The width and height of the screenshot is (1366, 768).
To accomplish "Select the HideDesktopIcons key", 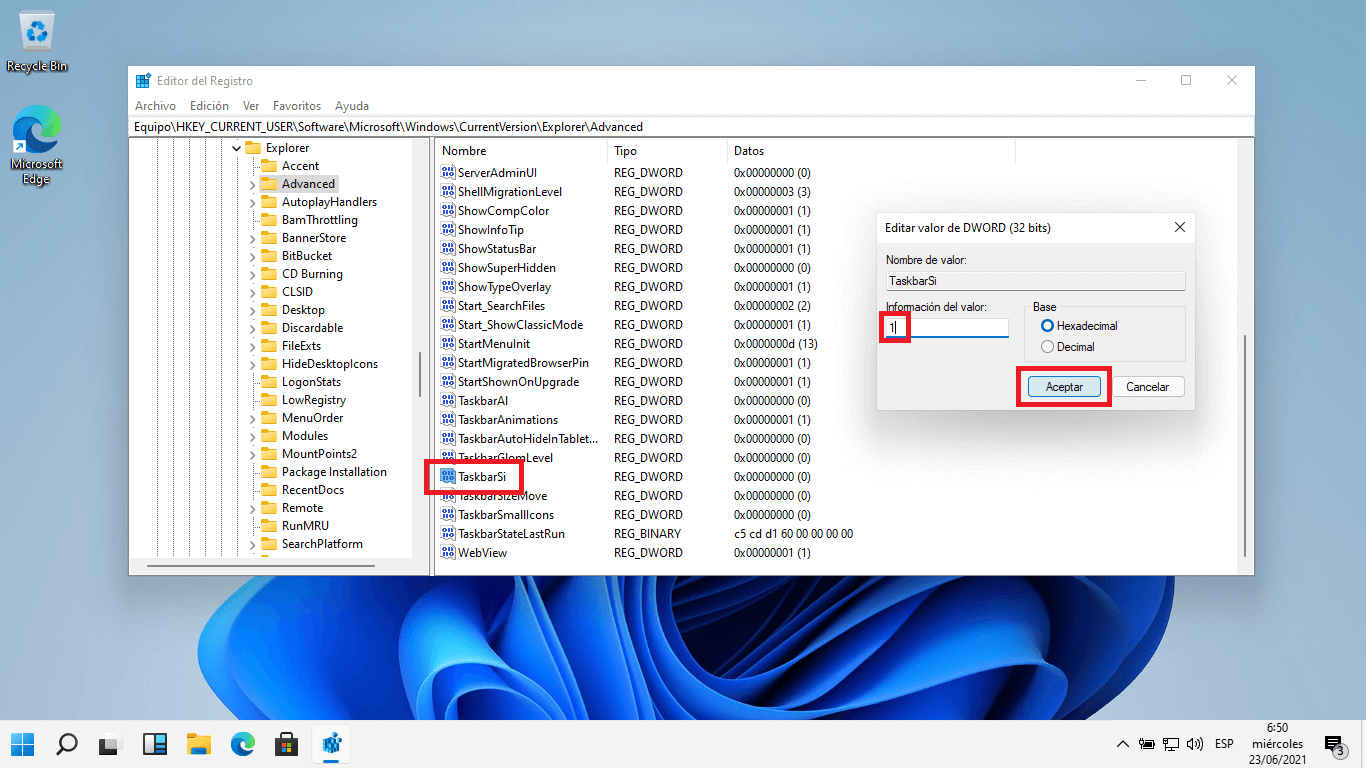I will 330,364.
